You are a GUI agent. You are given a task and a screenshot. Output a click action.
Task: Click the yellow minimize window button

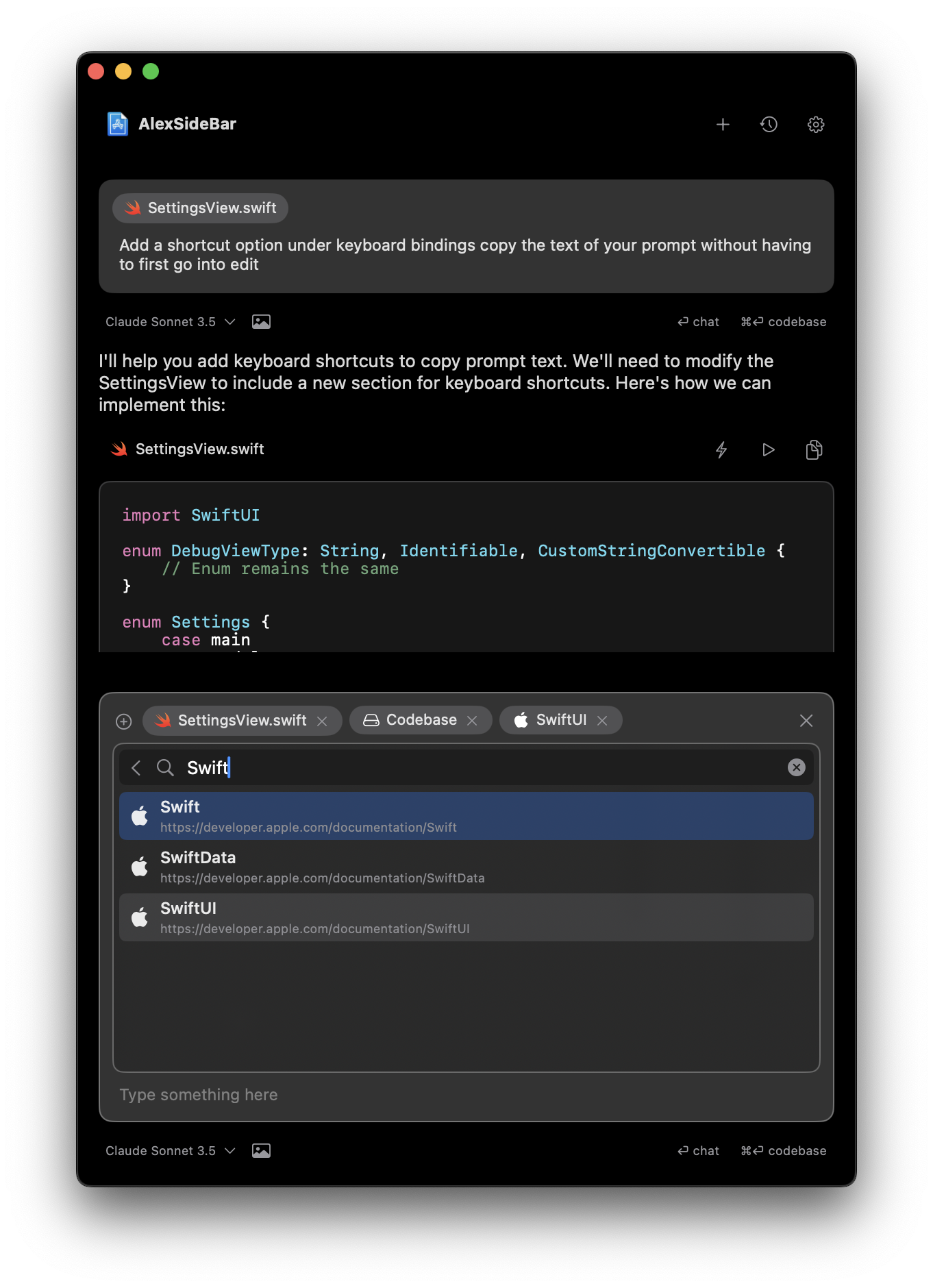click(x=123, y=71)
